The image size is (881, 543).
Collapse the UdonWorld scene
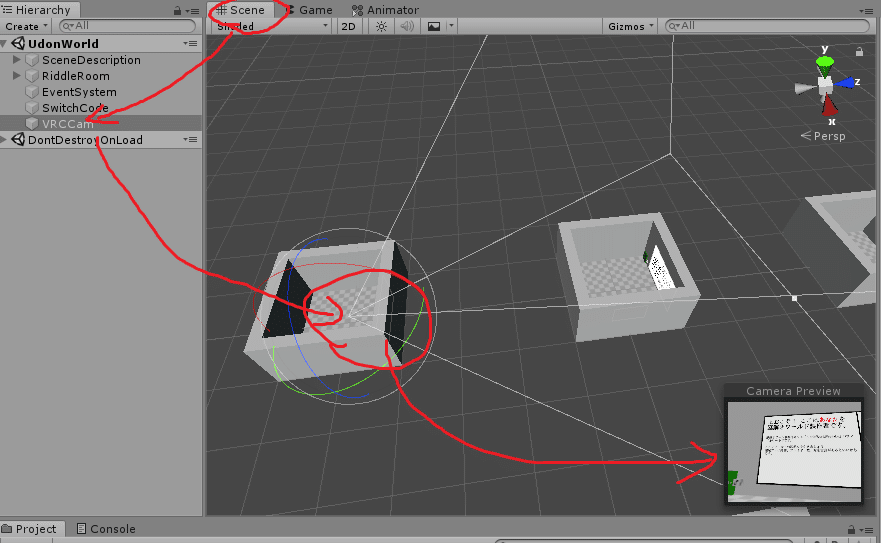click(4, 44)
